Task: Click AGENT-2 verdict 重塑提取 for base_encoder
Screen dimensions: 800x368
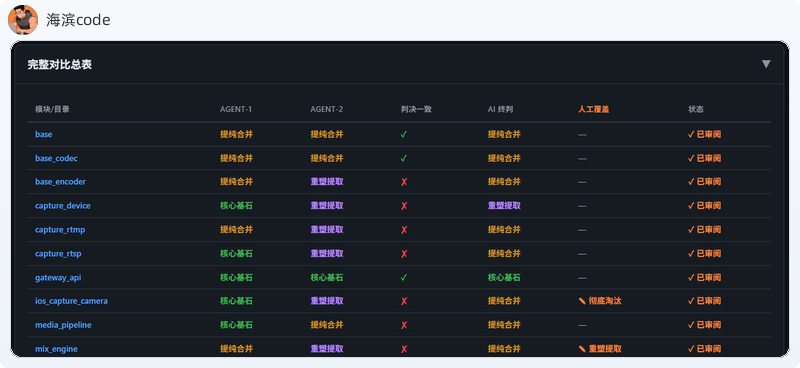Action: (x=327, y=182)
